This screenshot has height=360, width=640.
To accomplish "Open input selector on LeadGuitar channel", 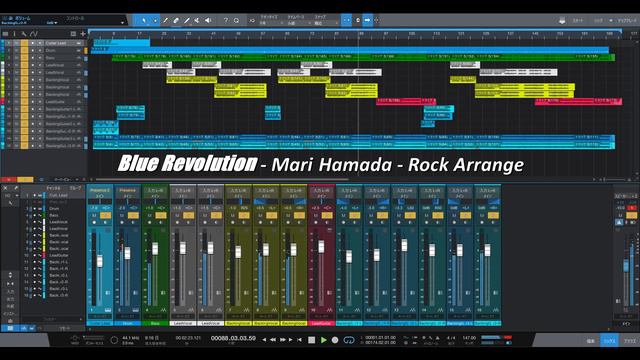I will tap(322, 190).
